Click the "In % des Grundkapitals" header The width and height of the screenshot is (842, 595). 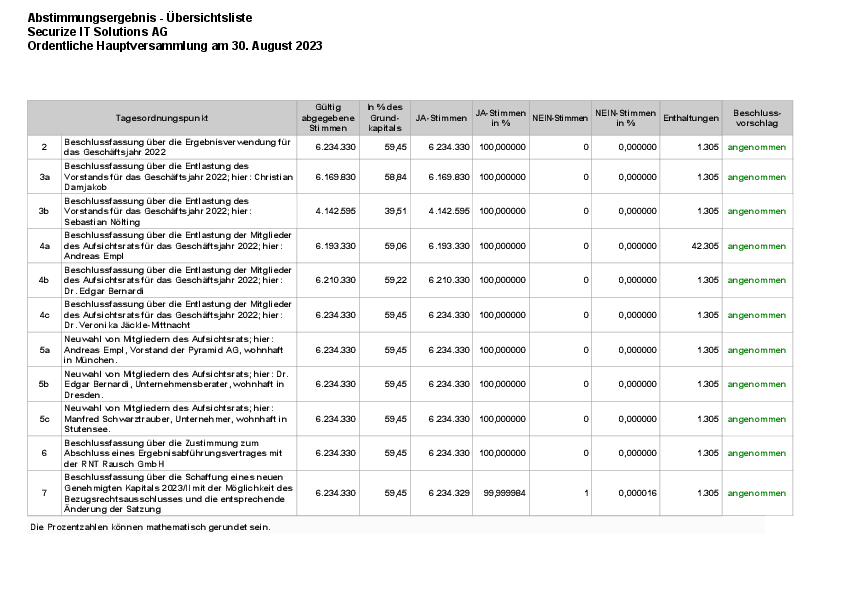point(384,118)
